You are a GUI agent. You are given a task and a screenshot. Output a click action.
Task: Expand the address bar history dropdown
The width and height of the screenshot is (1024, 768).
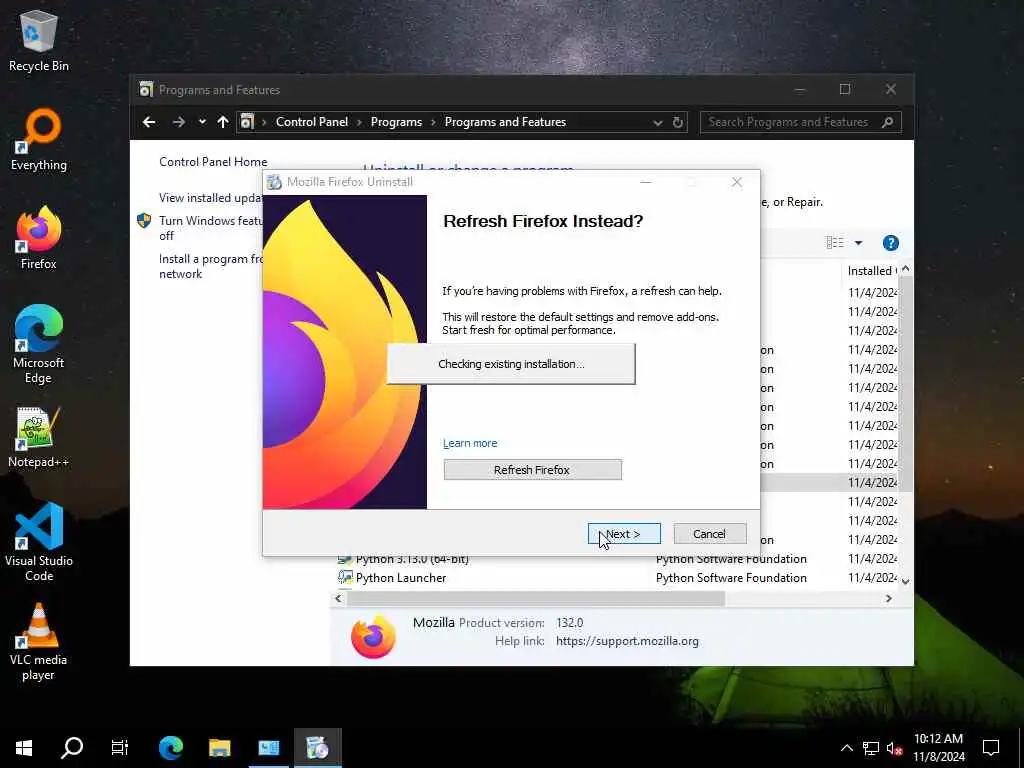pos(658,123)
